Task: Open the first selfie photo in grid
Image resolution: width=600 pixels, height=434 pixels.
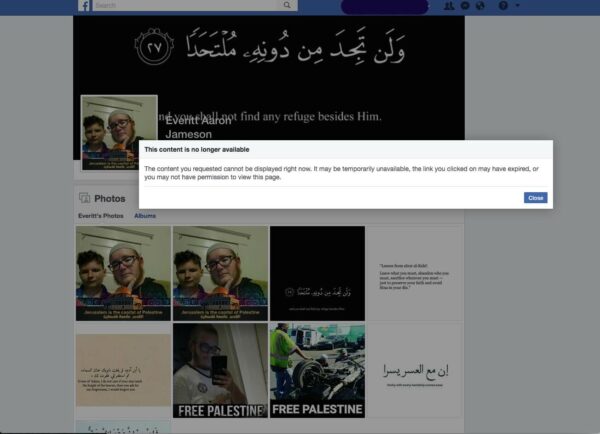Action: click(123, 273)
